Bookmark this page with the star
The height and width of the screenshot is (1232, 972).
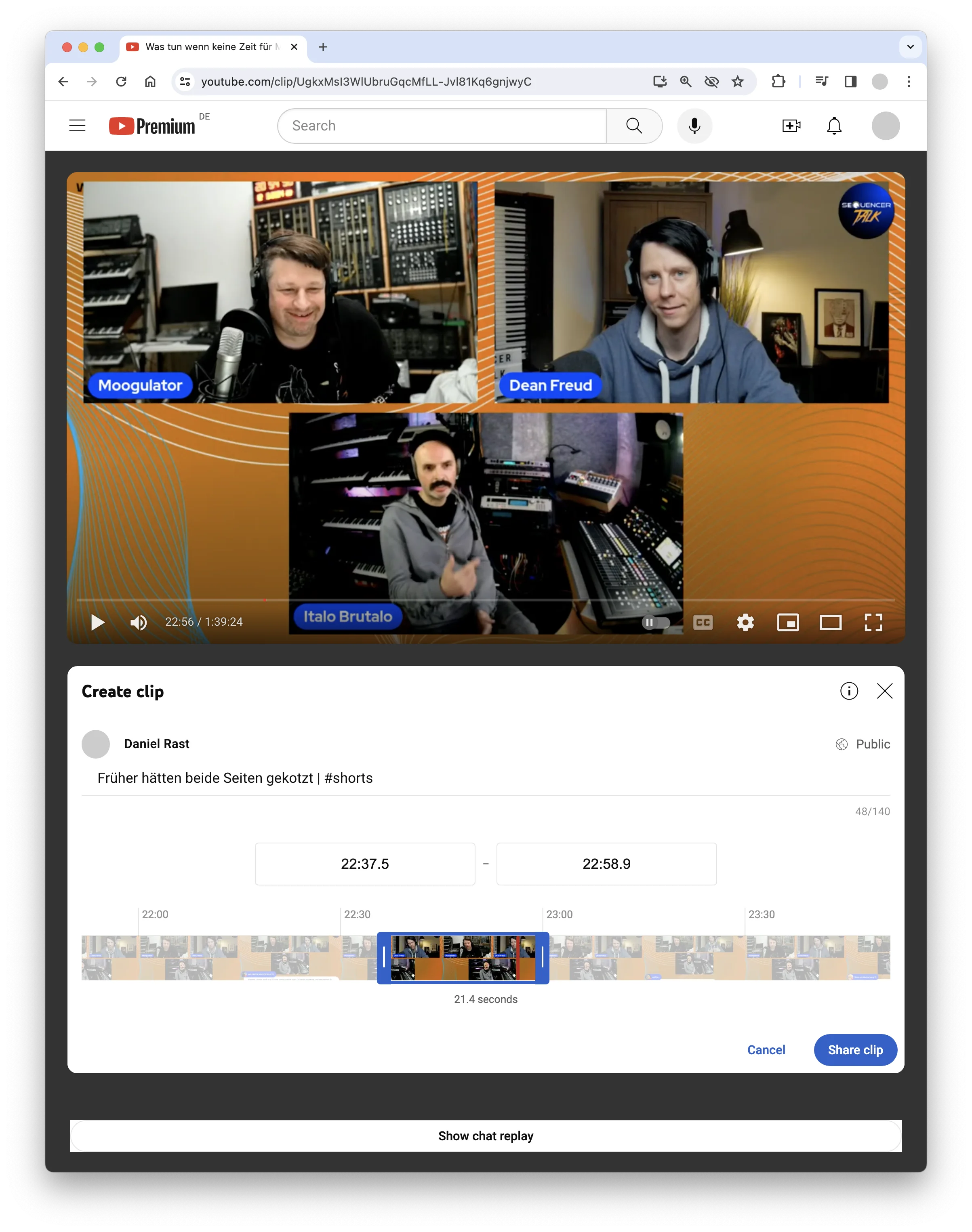pyautogui.click(x=738, y=81)
